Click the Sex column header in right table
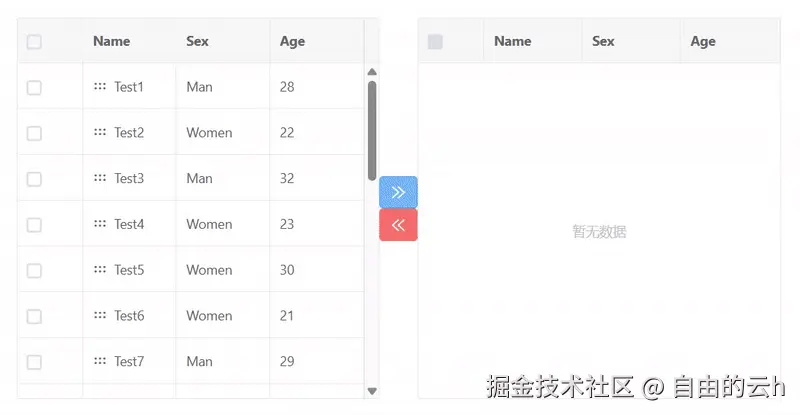 point(603,41)
